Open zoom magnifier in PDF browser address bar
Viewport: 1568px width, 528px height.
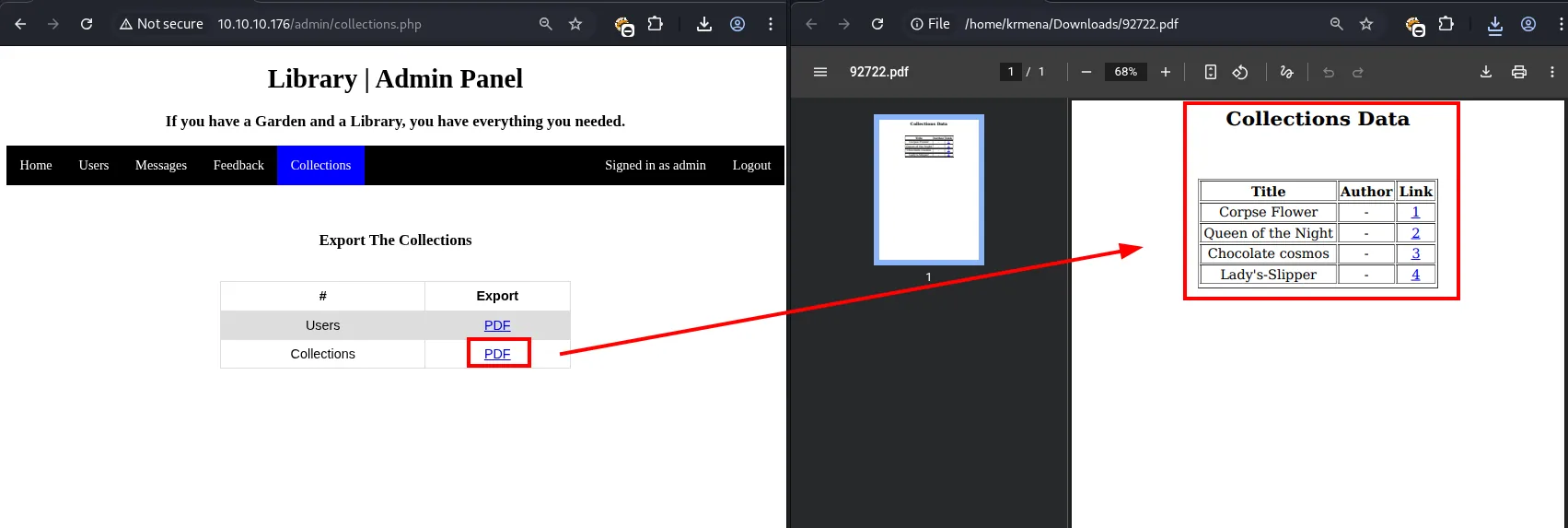(1337, 24)
